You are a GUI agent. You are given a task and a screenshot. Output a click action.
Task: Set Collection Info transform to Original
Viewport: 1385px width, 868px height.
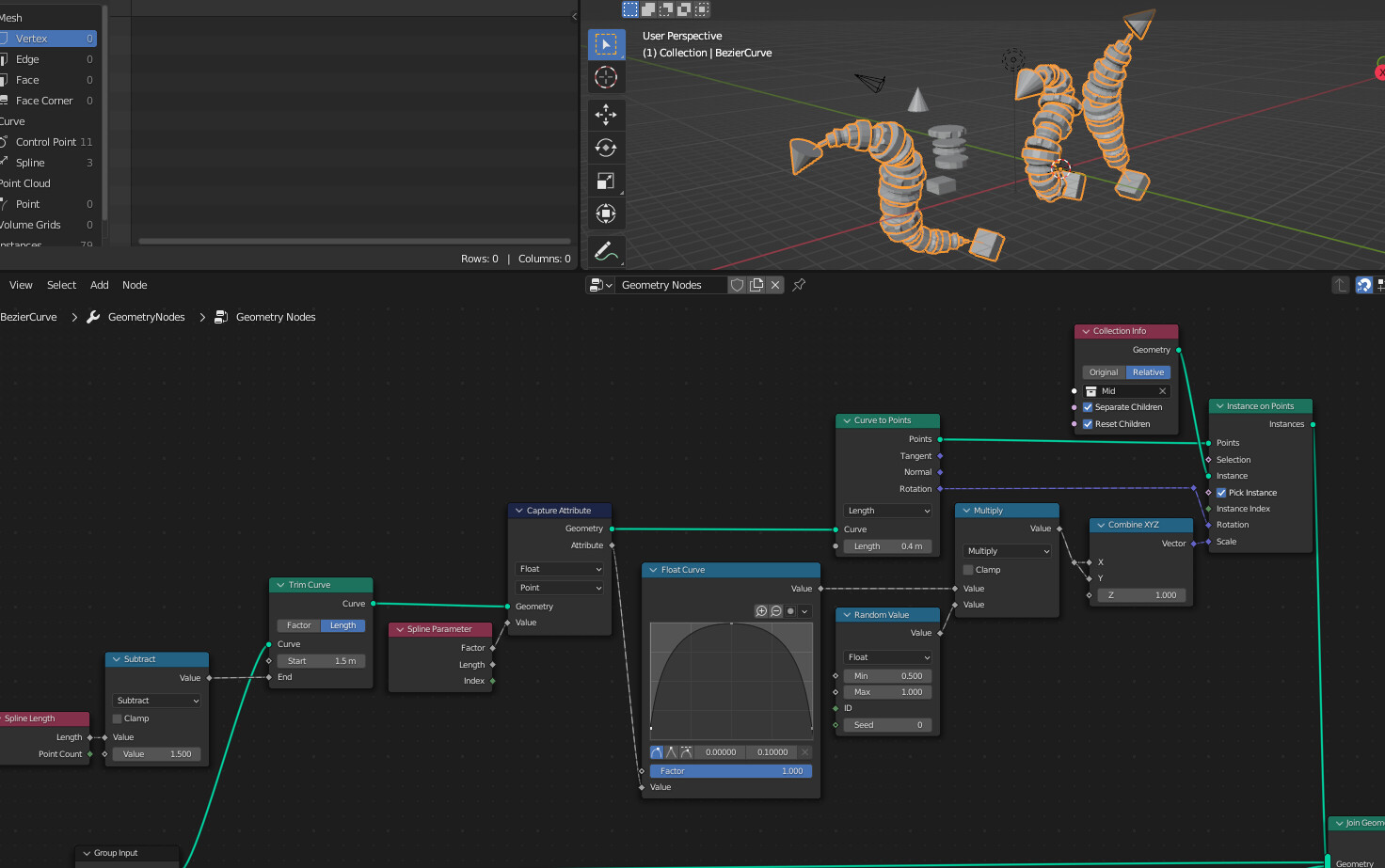click(1104, 372)
